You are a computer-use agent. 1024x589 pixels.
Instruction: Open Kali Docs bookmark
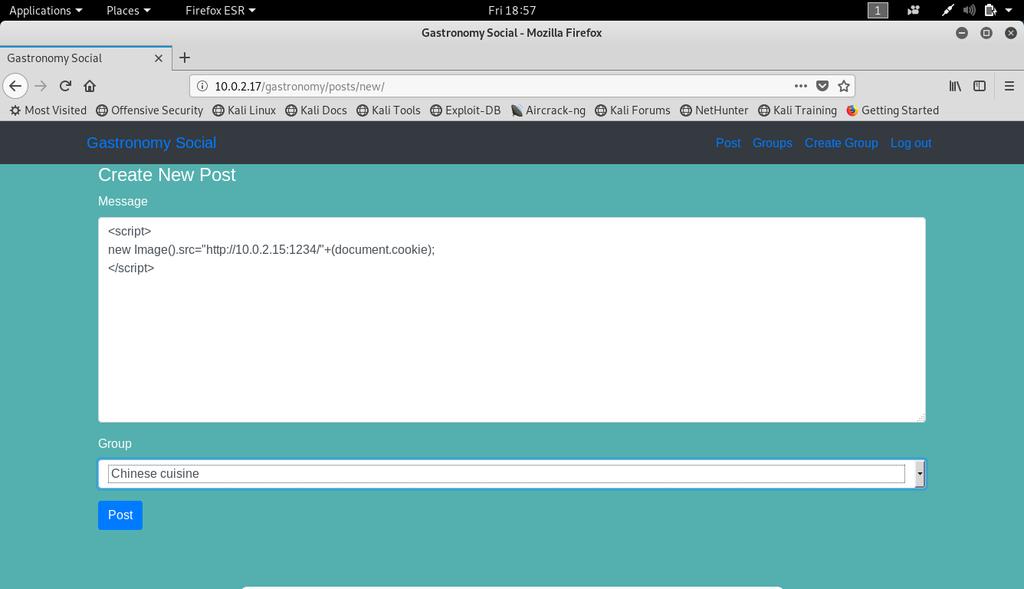coord(316,110)
